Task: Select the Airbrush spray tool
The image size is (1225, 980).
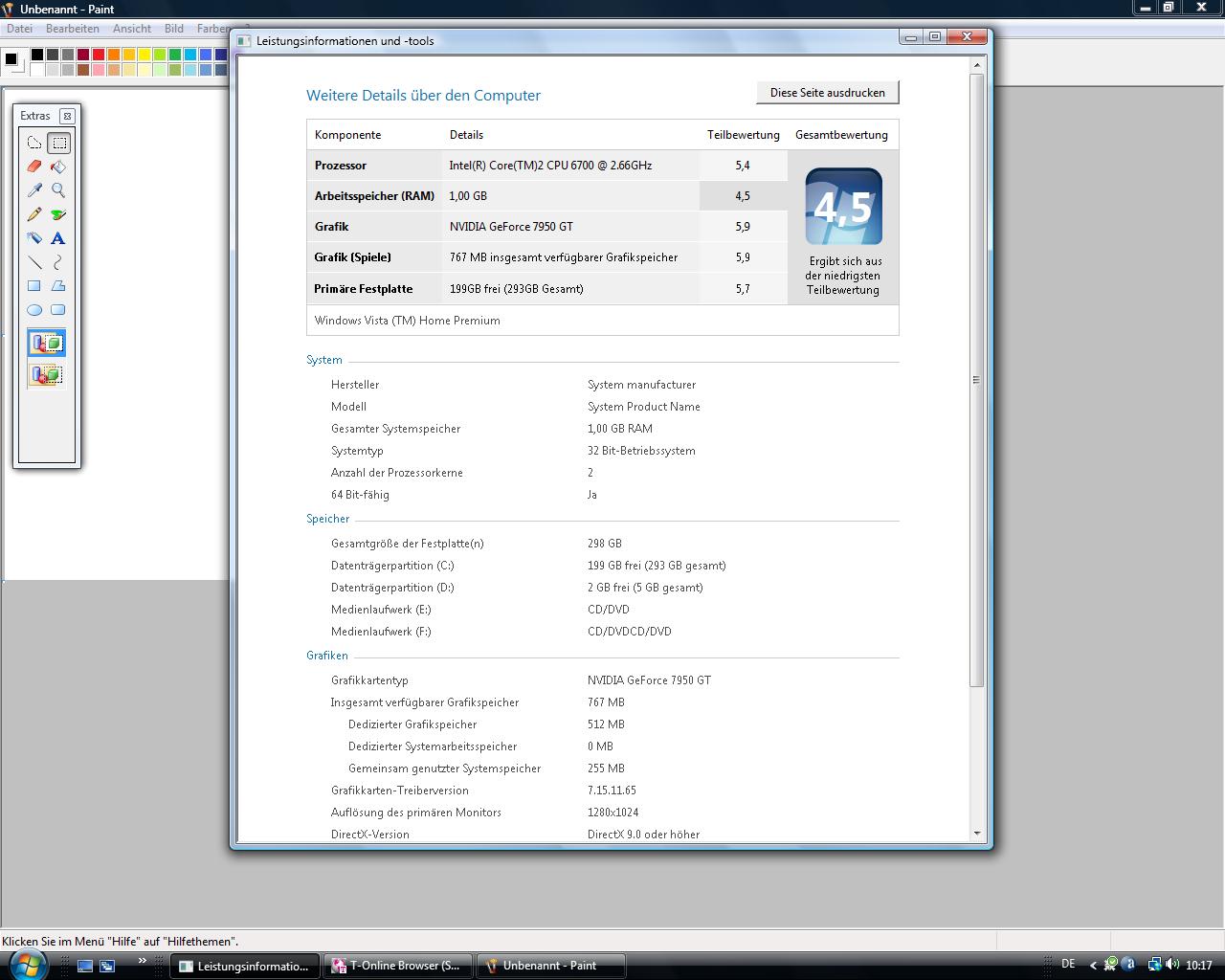Action: click(34, 238)
